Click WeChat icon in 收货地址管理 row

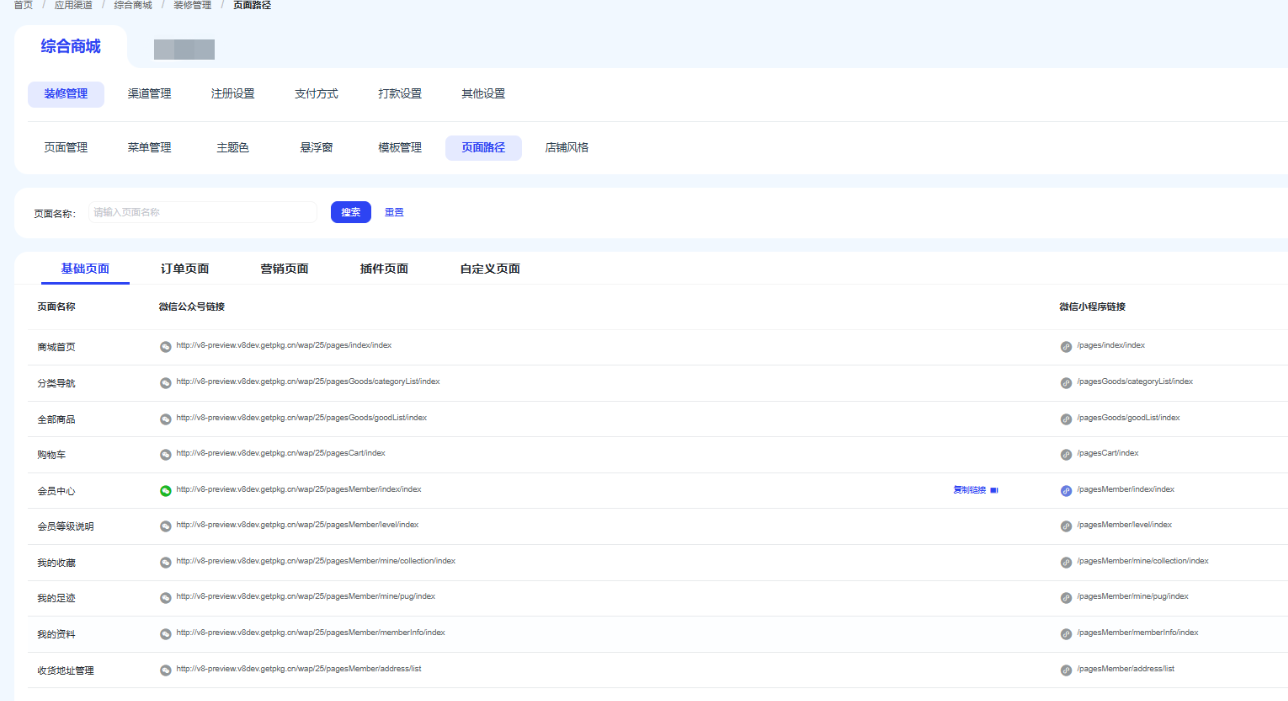tap(166, 671)
